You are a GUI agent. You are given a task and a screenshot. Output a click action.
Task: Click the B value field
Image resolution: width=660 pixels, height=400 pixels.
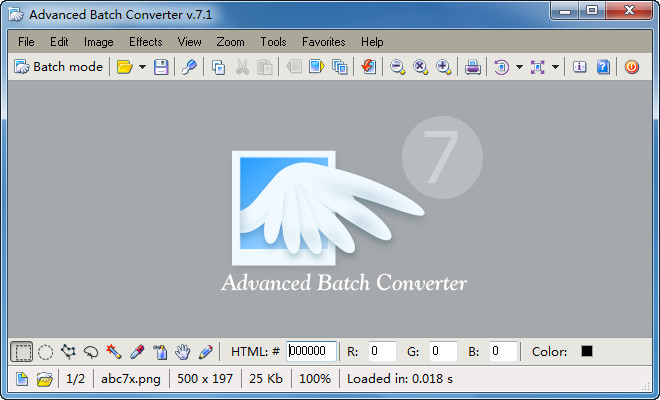point(503,351)
